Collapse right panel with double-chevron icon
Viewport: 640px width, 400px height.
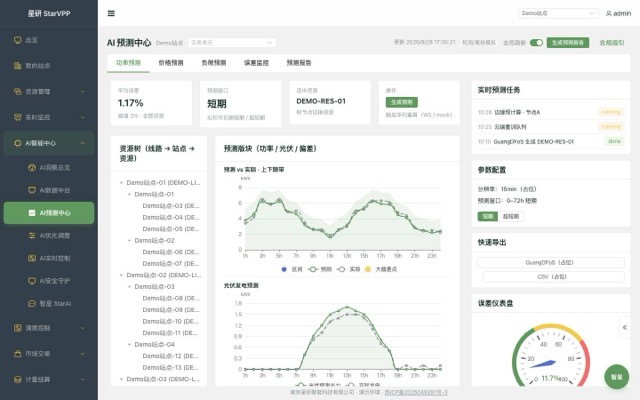click(624, 327)
